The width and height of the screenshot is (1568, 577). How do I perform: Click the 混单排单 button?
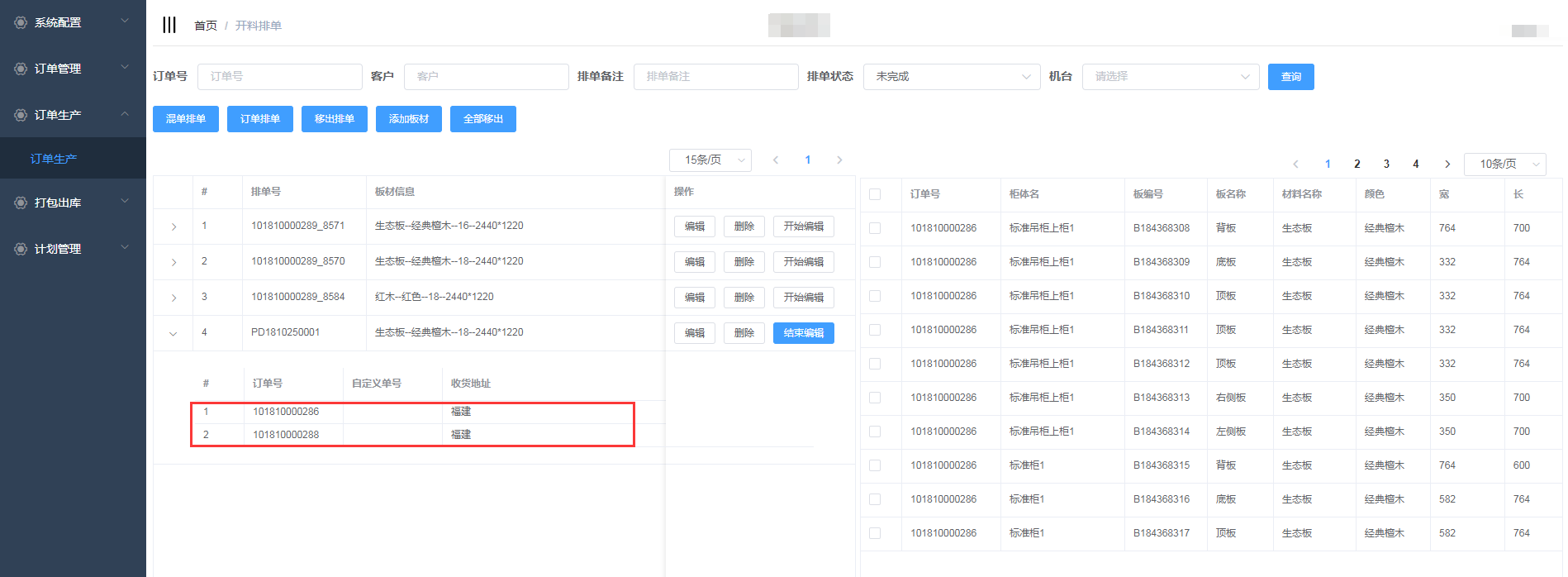point(186,119)
